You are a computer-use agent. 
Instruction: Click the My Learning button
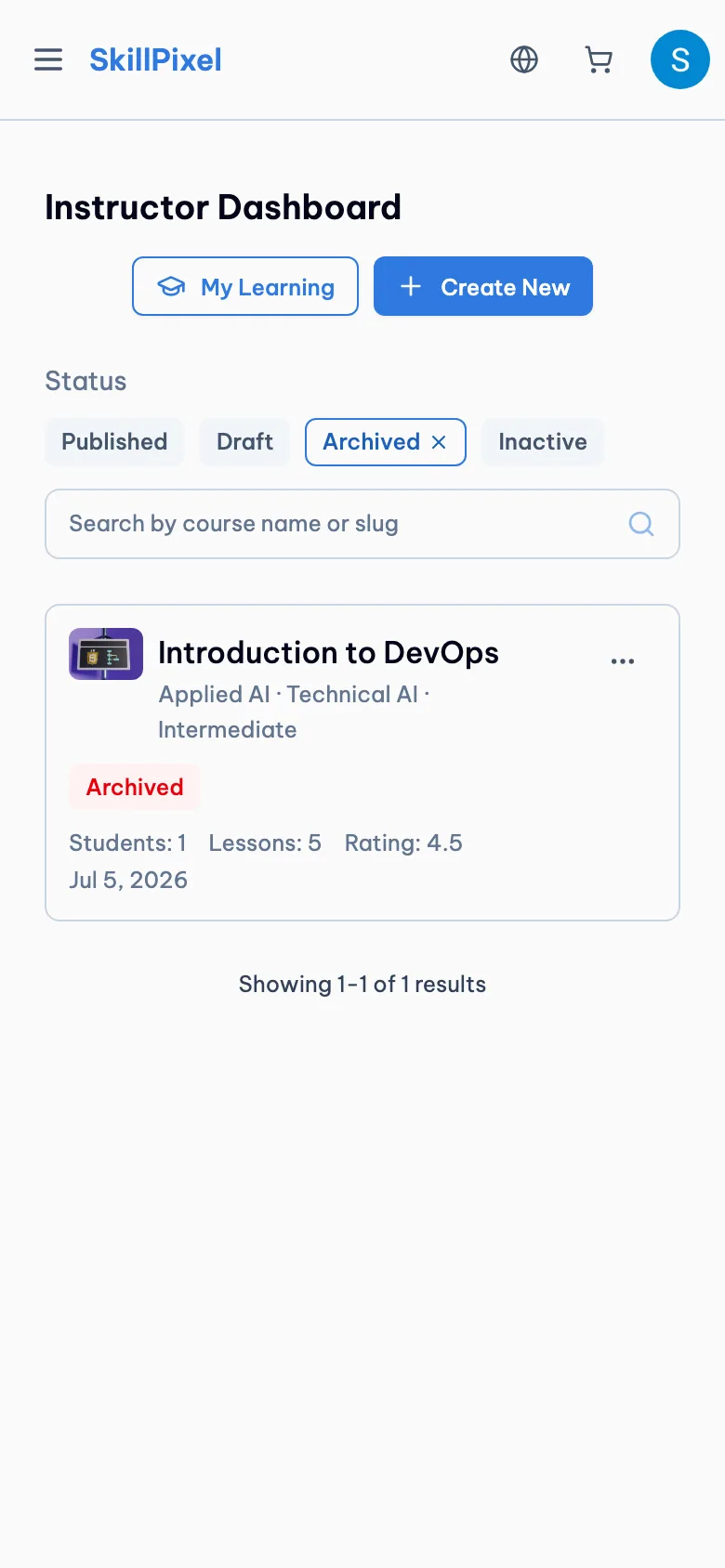pyautogui.click(x=245, y=286)
